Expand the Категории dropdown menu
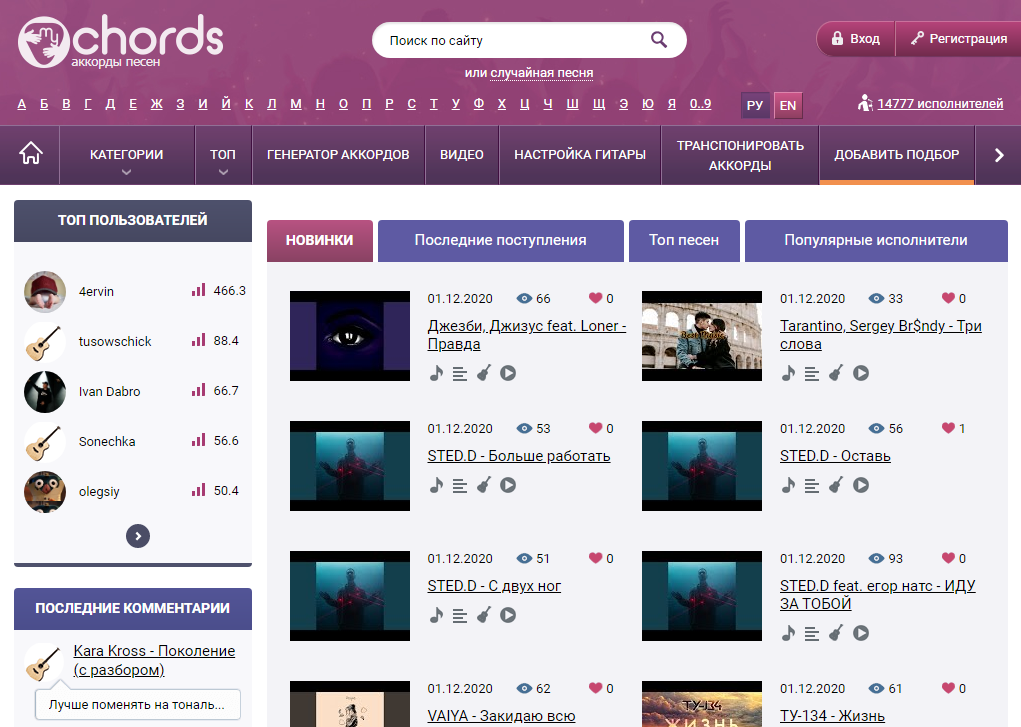 126,156
